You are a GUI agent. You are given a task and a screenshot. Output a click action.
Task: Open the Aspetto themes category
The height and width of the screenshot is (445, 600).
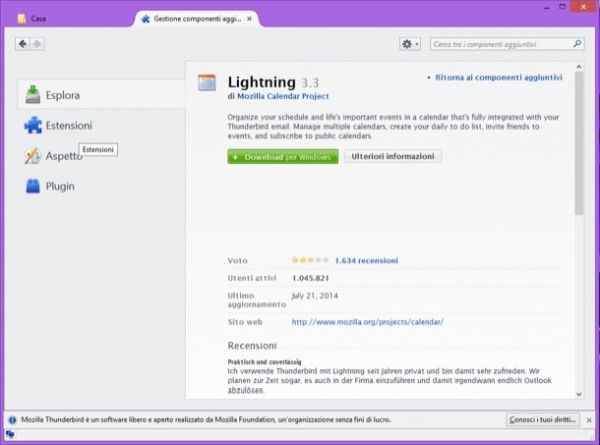click(x=62, y=156)
